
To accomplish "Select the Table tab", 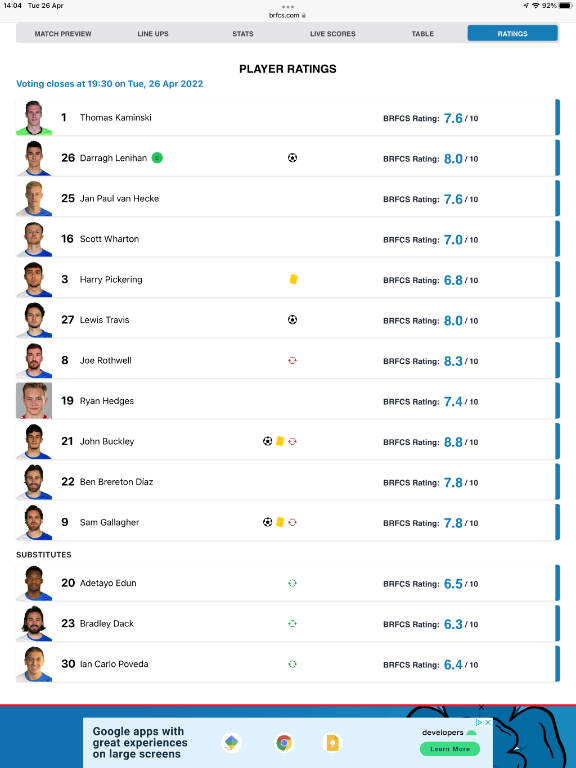I will 423,34.
